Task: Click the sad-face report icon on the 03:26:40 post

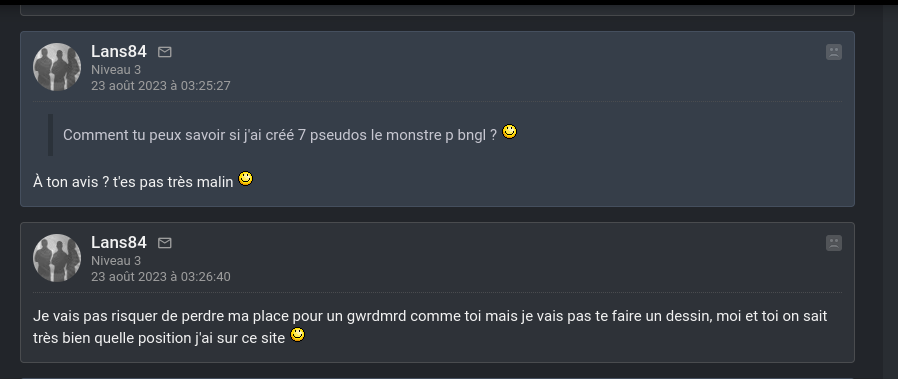Action: coord(834,243)
